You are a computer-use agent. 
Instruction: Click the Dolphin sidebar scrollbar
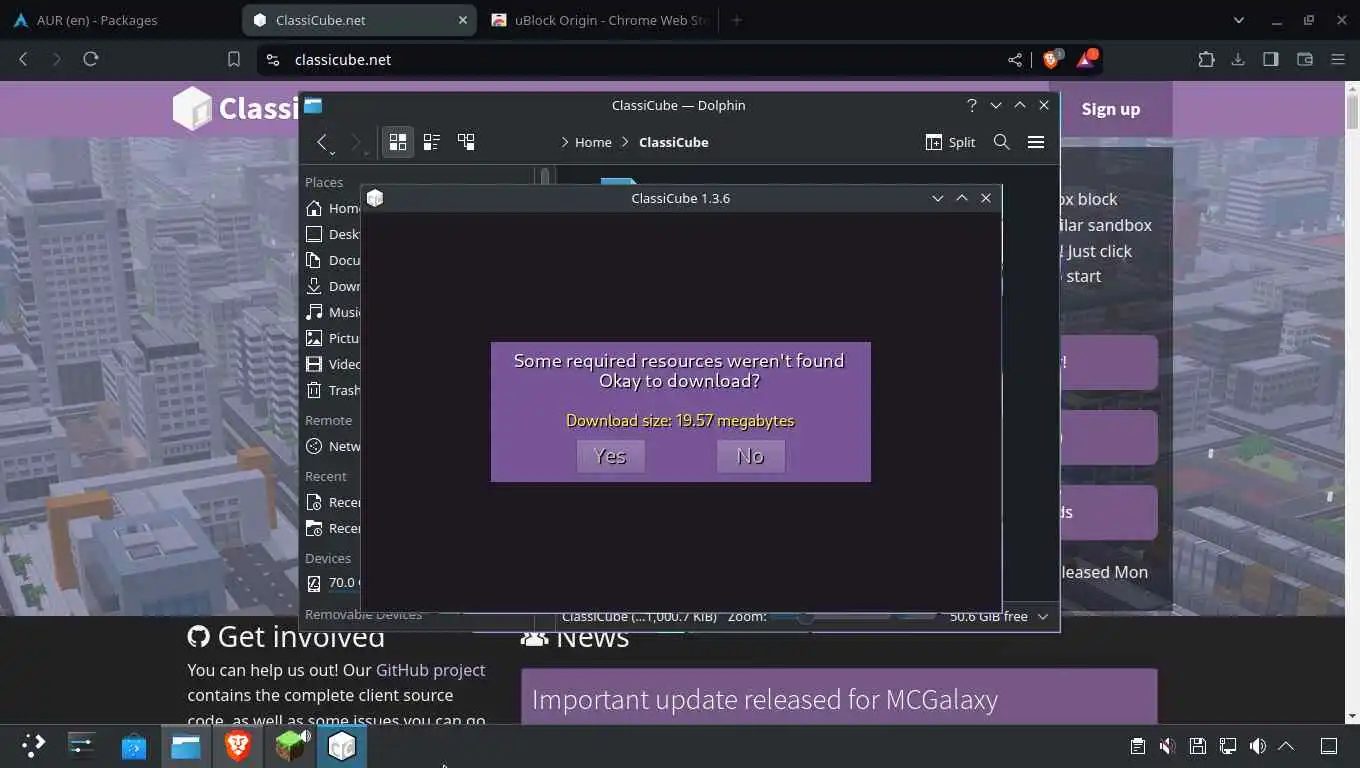pyautogui.click(x=545, y=177)
